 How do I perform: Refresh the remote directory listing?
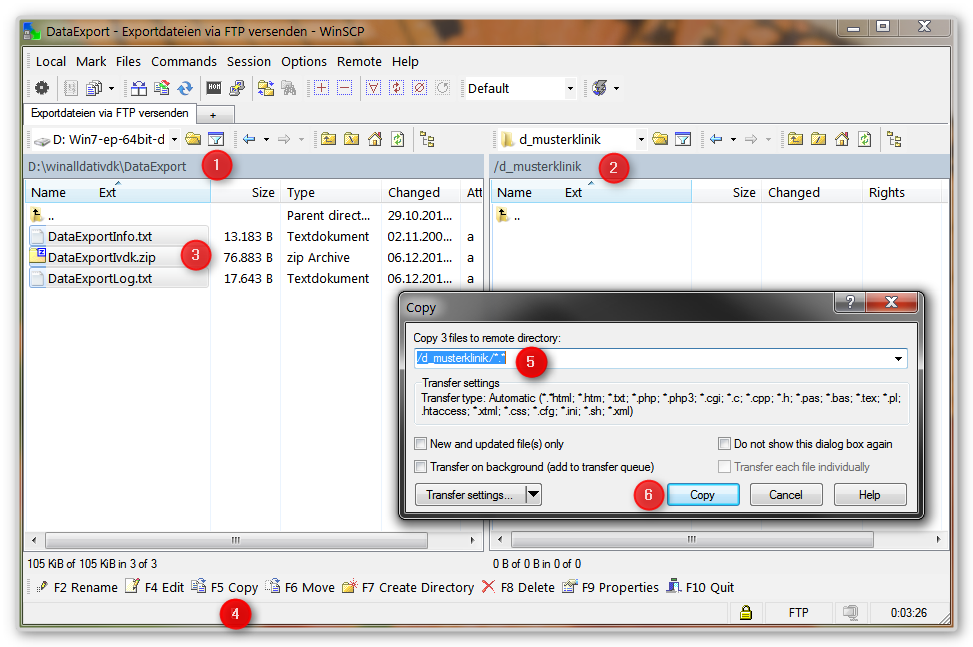[865, 139]
